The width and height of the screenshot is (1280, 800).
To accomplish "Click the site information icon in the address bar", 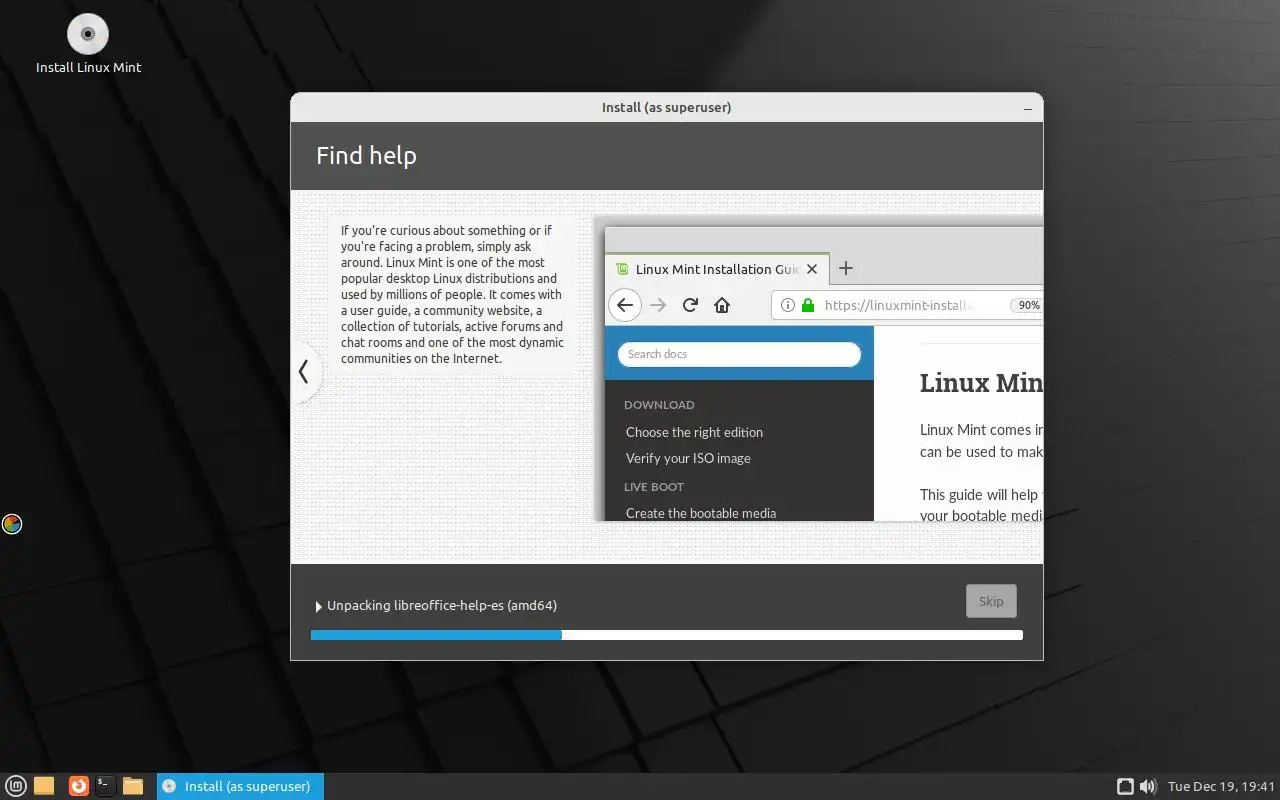I will (787, 305).
